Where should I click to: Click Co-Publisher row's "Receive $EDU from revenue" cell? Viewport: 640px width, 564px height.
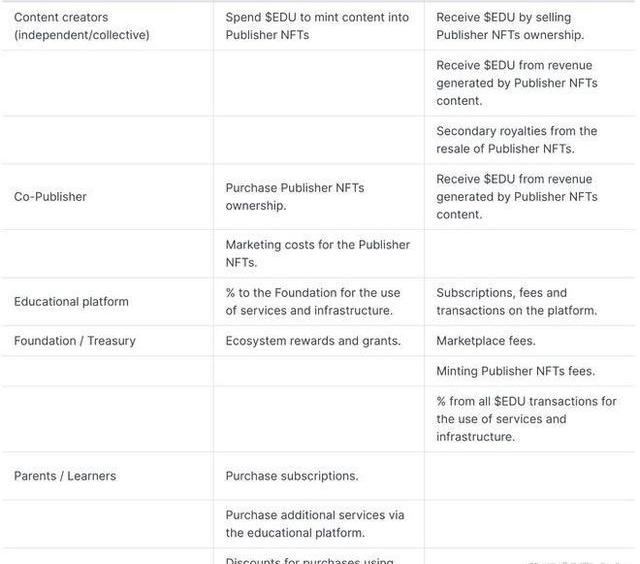(x=516, y=197)
